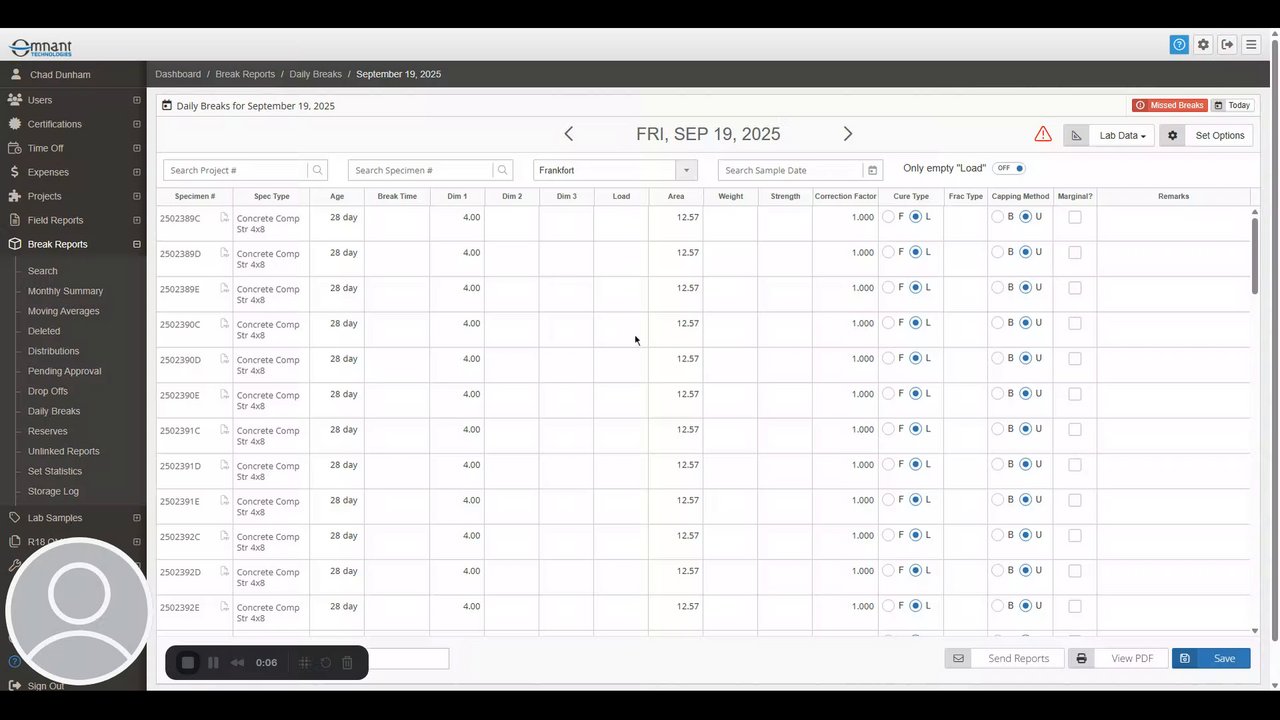Click document icon for specimen 2502391D
The image size is (1280, 720).
pyautogui.click(x=225, y=465)
